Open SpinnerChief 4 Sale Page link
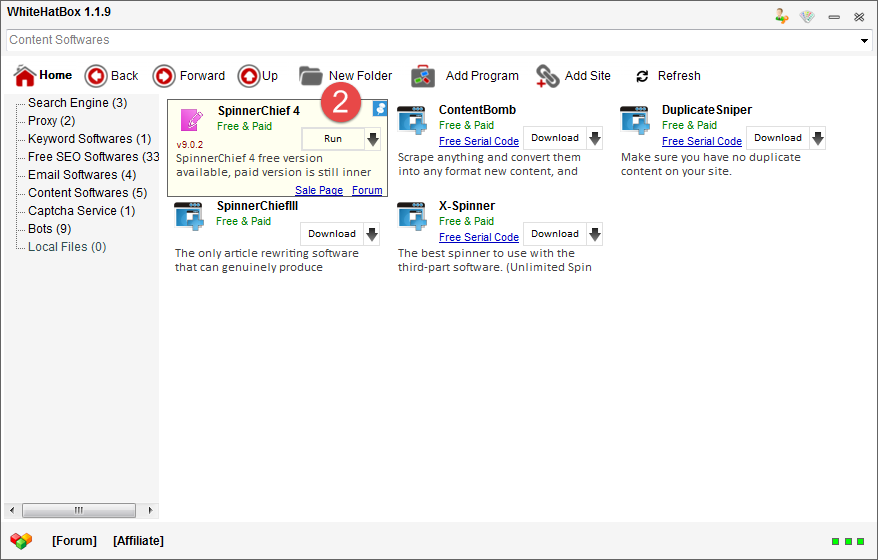The height and width of the screenshot is (560, 878). coord(319,190)
